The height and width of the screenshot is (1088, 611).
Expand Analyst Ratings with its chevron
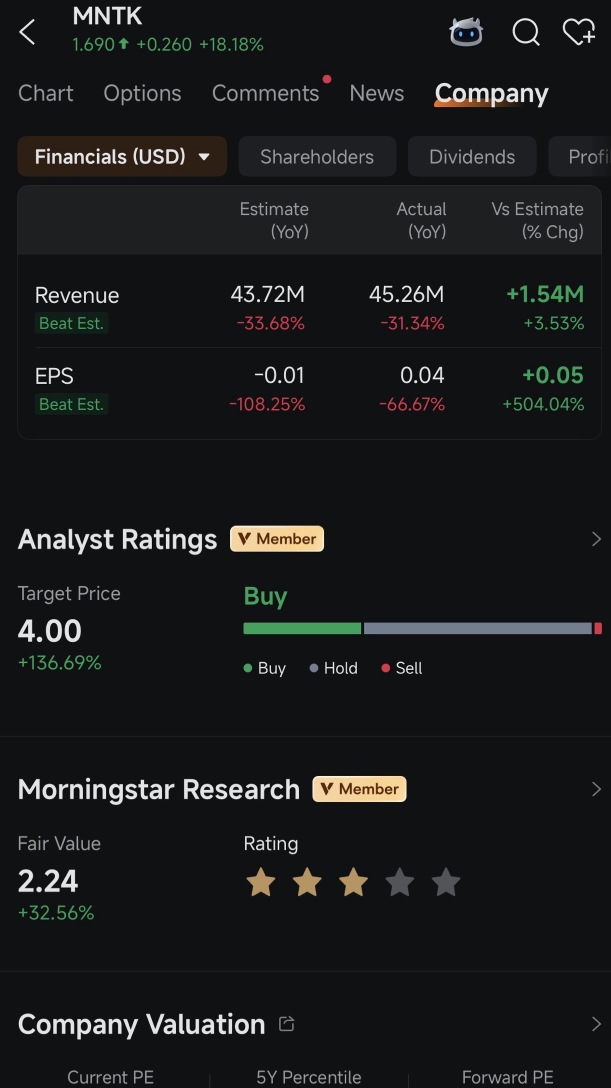(x=596, y=539)
